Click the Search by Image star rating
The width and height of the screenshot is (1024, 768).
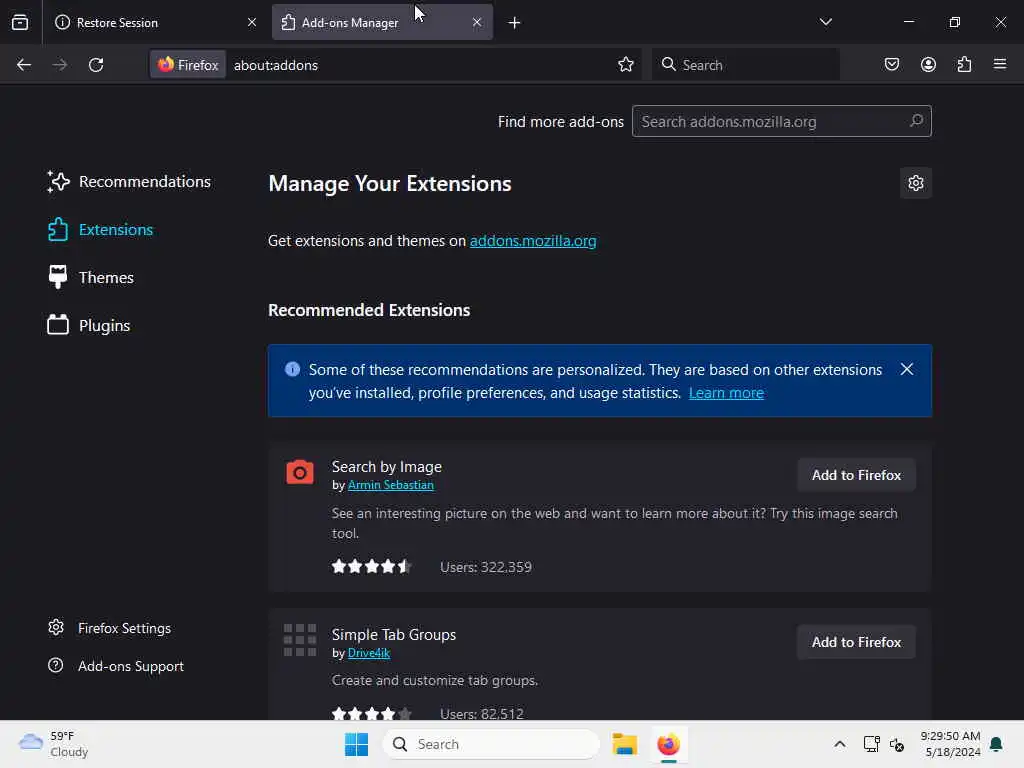click(x=372, y=566)
